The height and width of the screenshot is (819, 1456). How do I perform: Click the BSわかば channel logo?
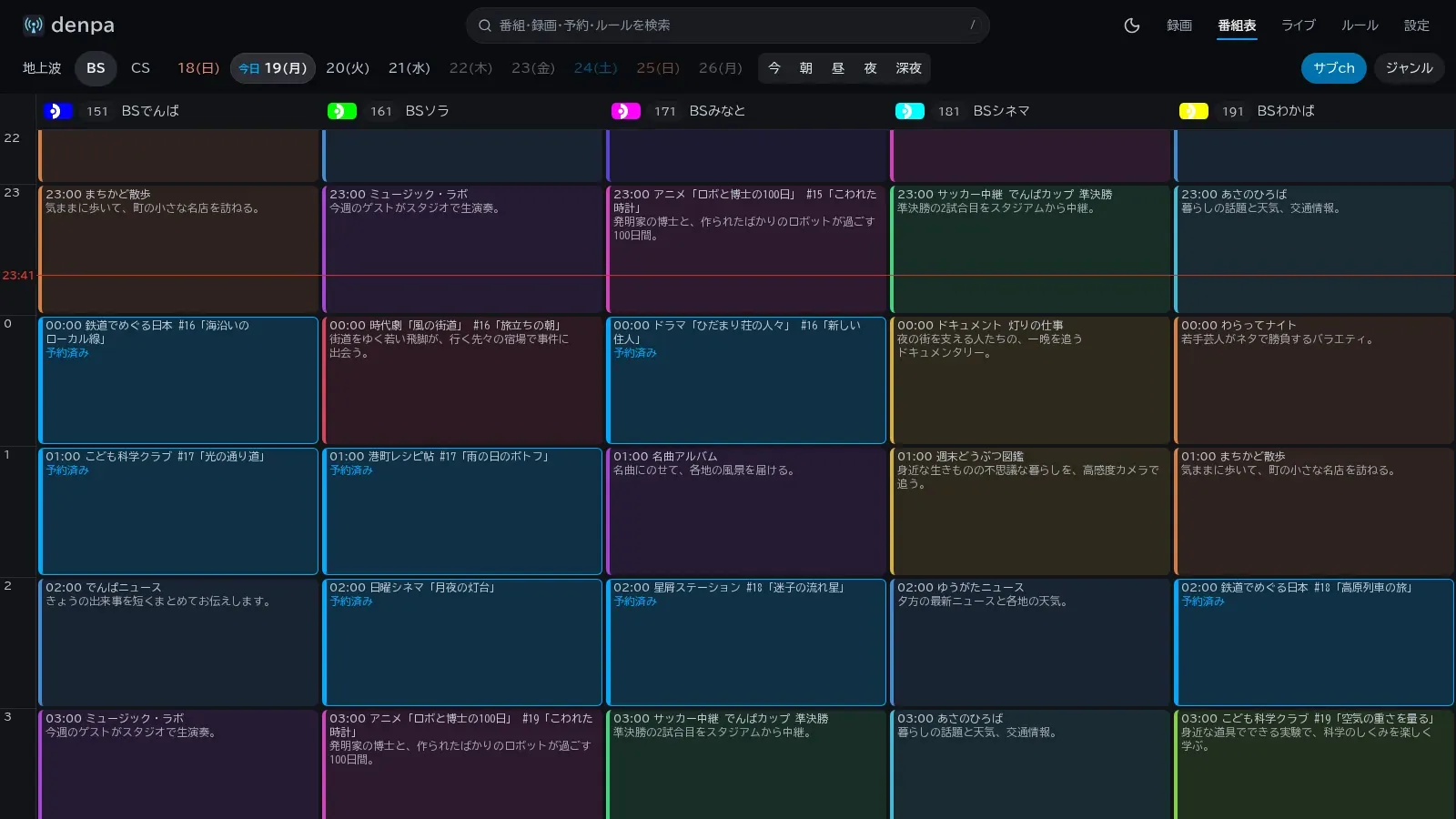(1194, 111)
